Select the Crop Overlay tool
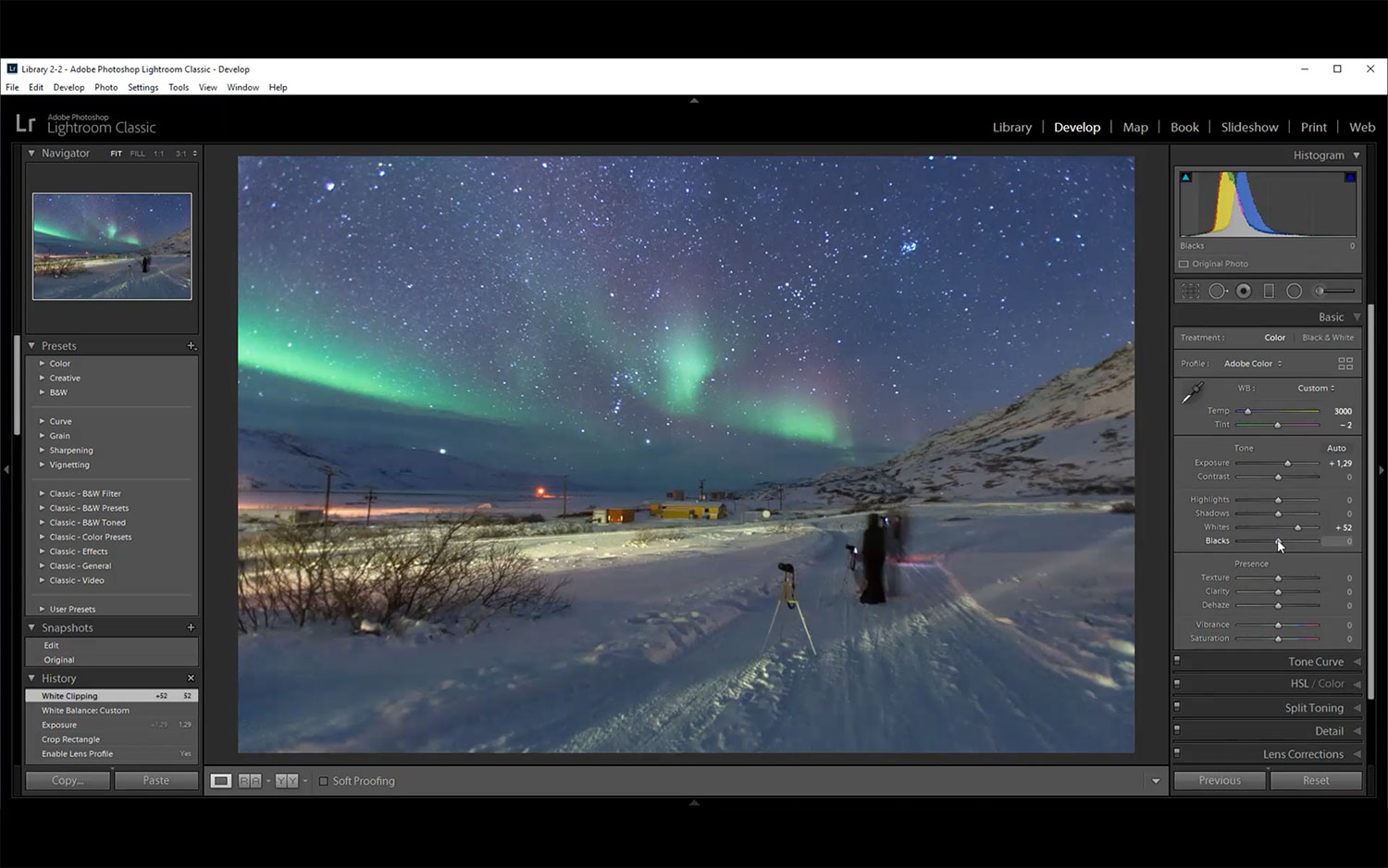This screenshot has height=868, width=1388. click(x=1191, y=291)
